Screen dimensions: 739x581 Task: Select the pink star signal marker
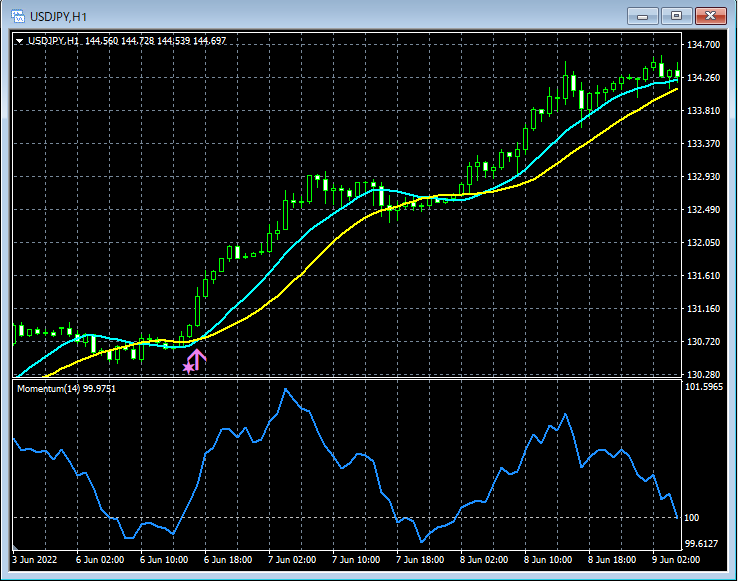point(189,368)
